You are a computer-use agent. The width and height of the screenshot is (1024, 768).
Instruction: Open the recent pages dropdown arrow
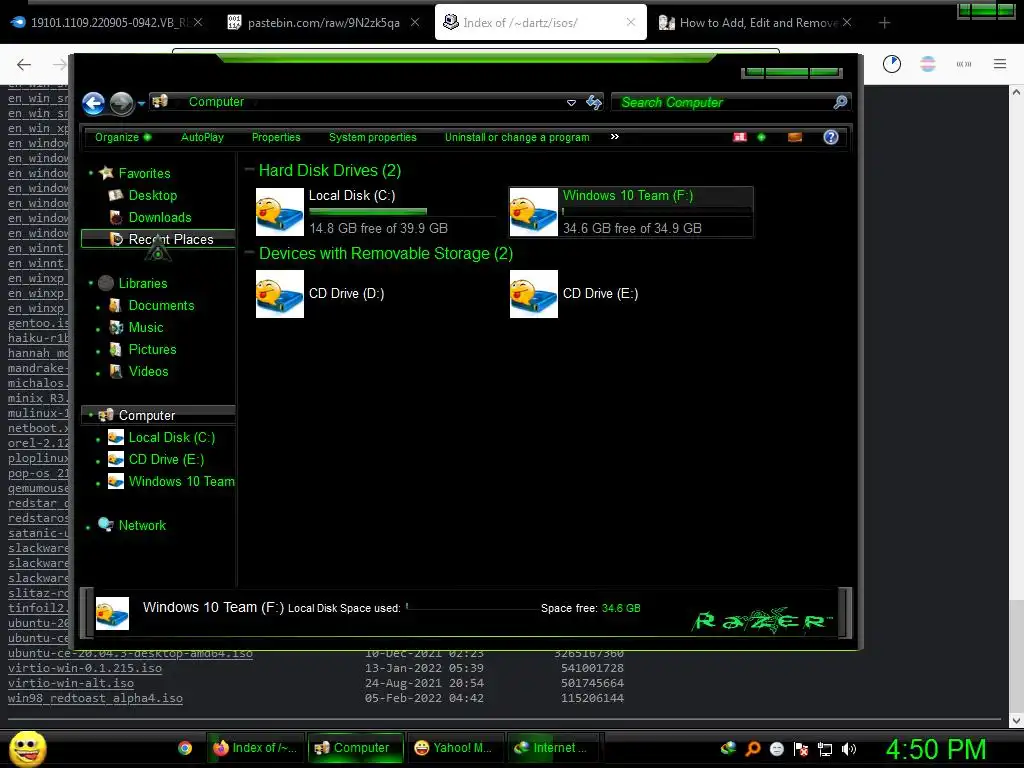[141, 103]
